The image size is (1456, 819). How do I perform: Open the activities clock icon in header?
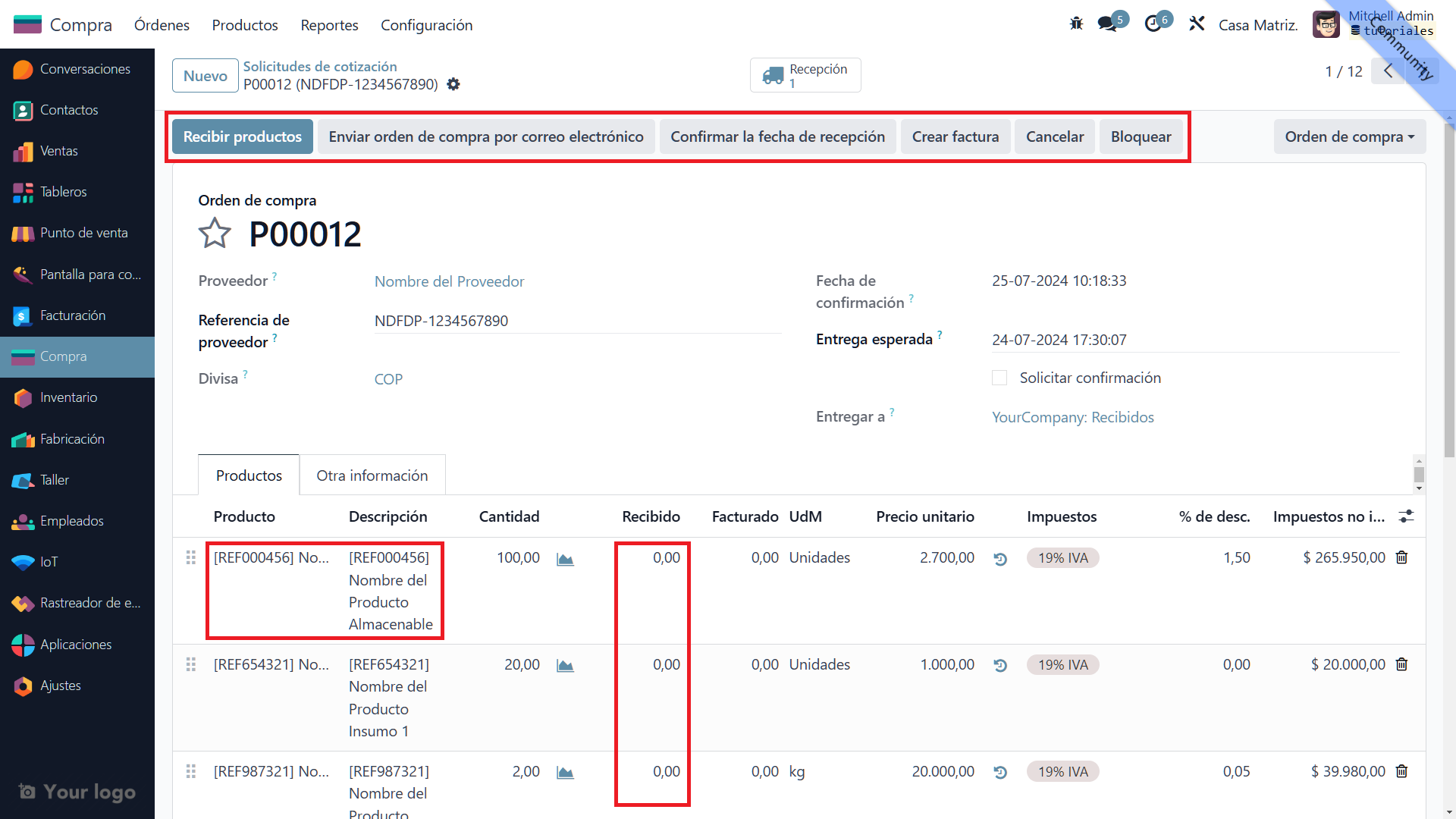(x=1153, y=24)
